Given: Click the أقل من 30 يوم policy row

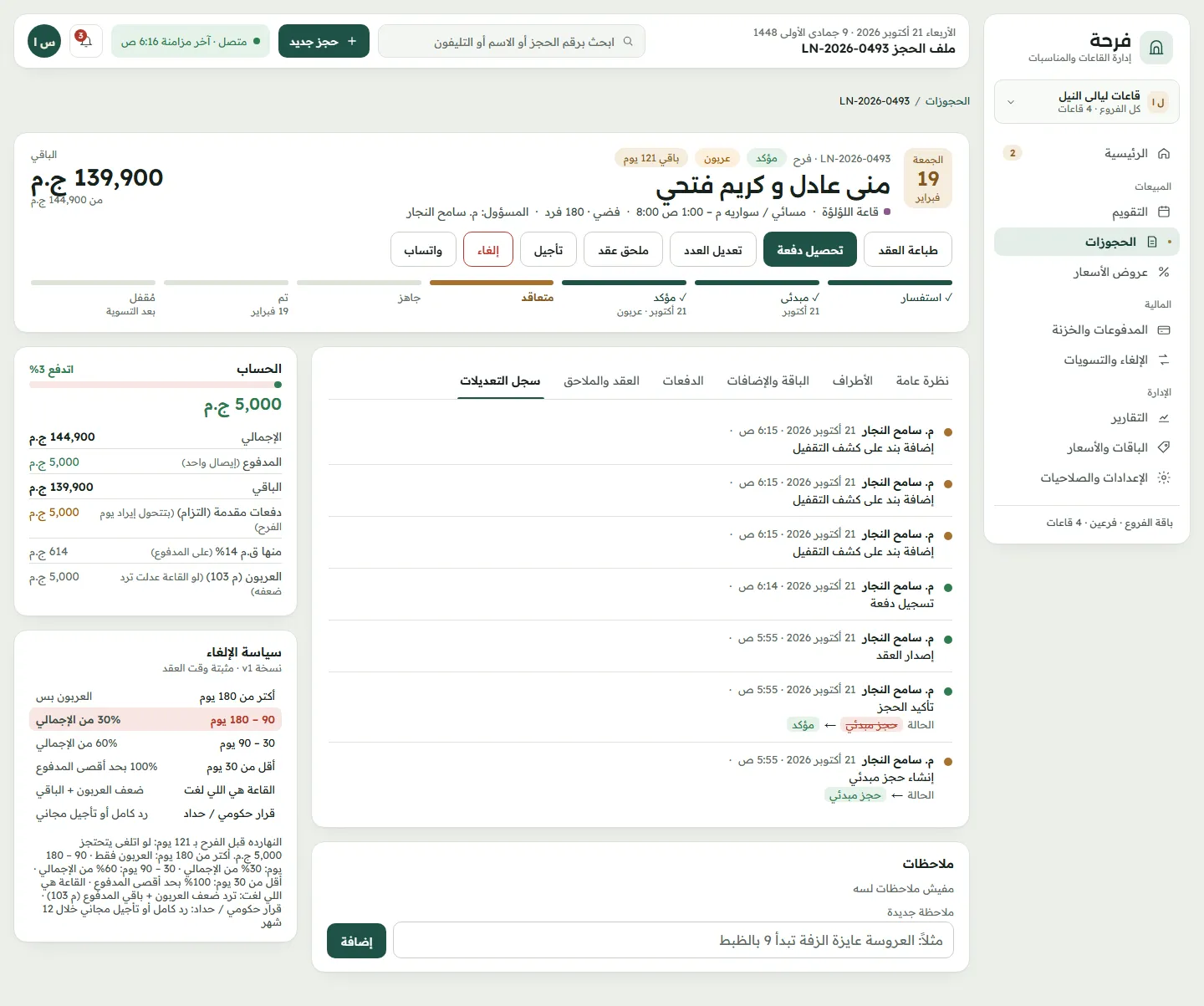Looking at the screenshot, I should click(x=156, y=766).
